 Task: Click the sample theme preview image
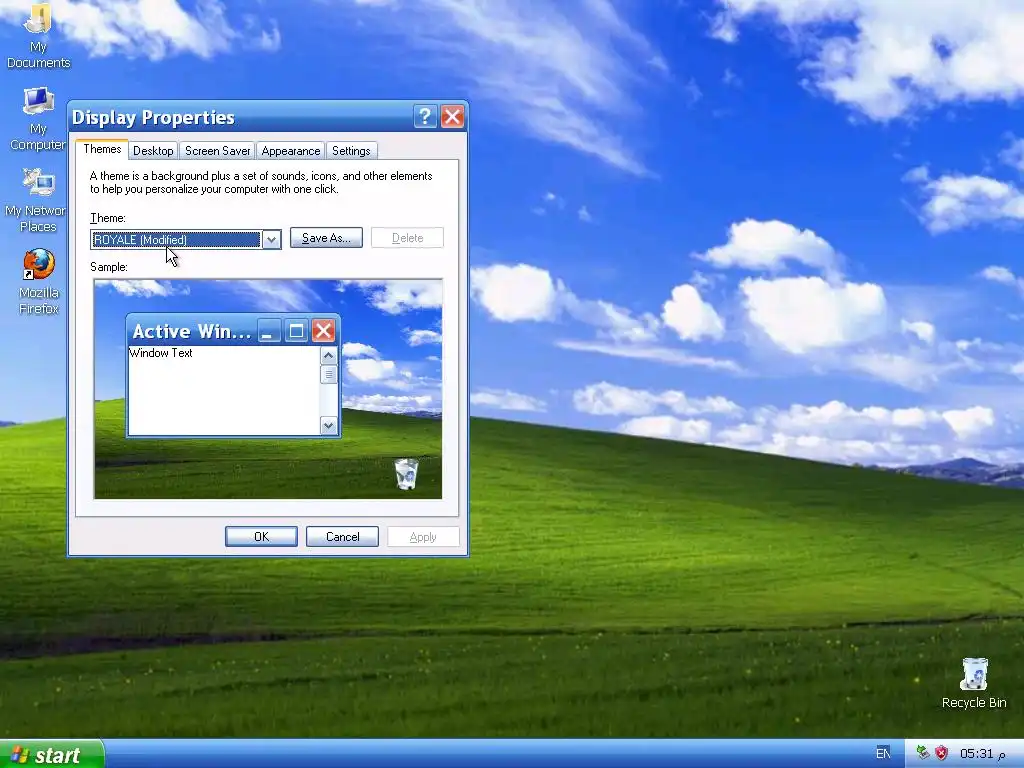(x=268, y=389)
